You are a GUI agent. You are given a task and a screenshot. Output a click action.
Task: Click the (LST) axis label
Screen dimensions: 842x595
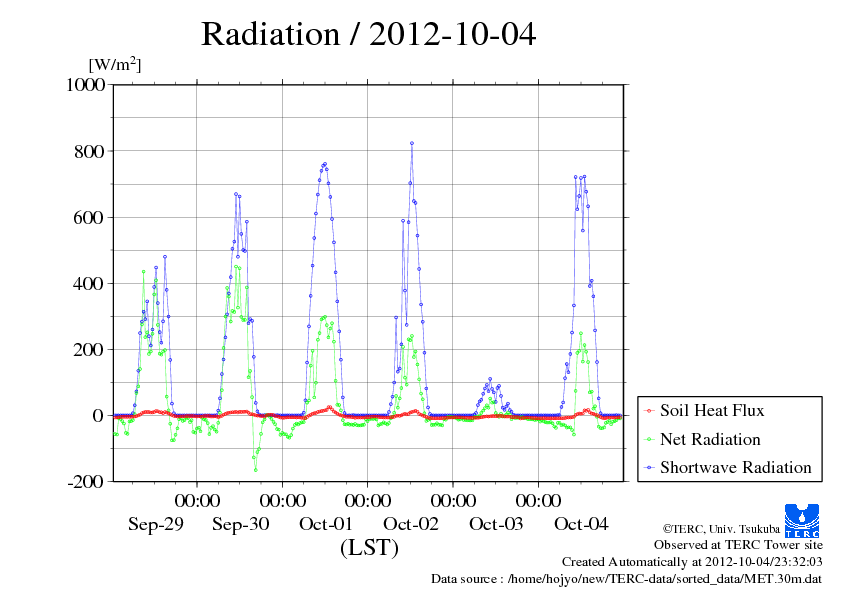(x=369, y=548)
